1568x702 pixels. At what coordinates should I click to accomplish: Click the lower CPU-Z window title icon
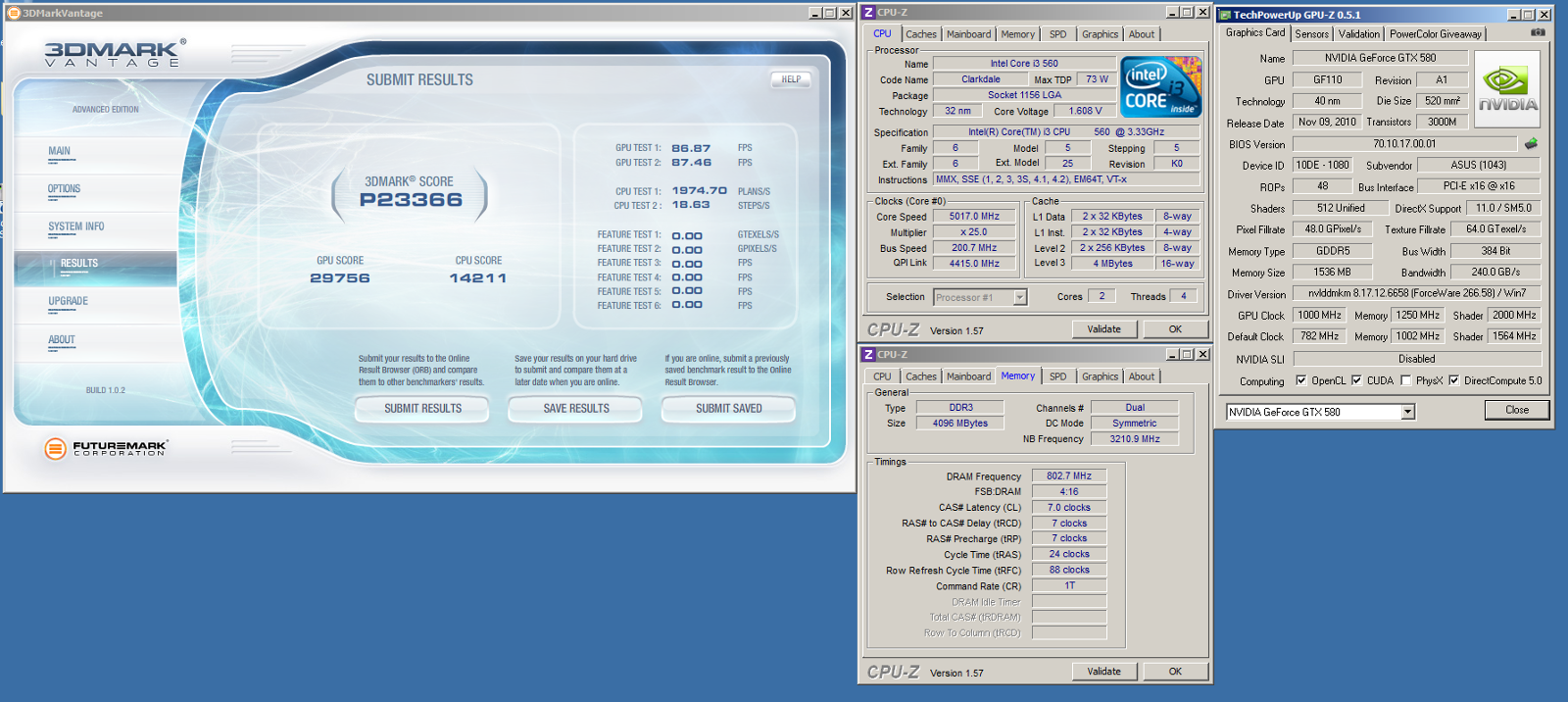pyautogui.click(x=868, y=354)
